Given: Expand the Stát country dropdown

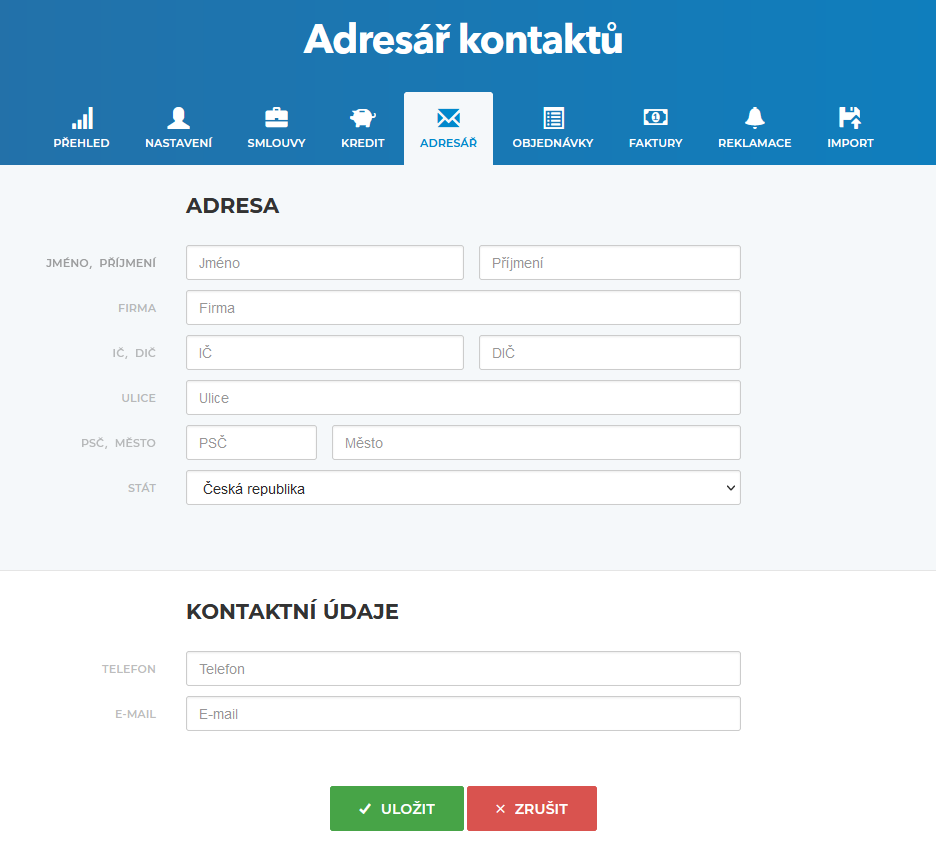Looking at the screenshot, I should click(x=463, y=488).
